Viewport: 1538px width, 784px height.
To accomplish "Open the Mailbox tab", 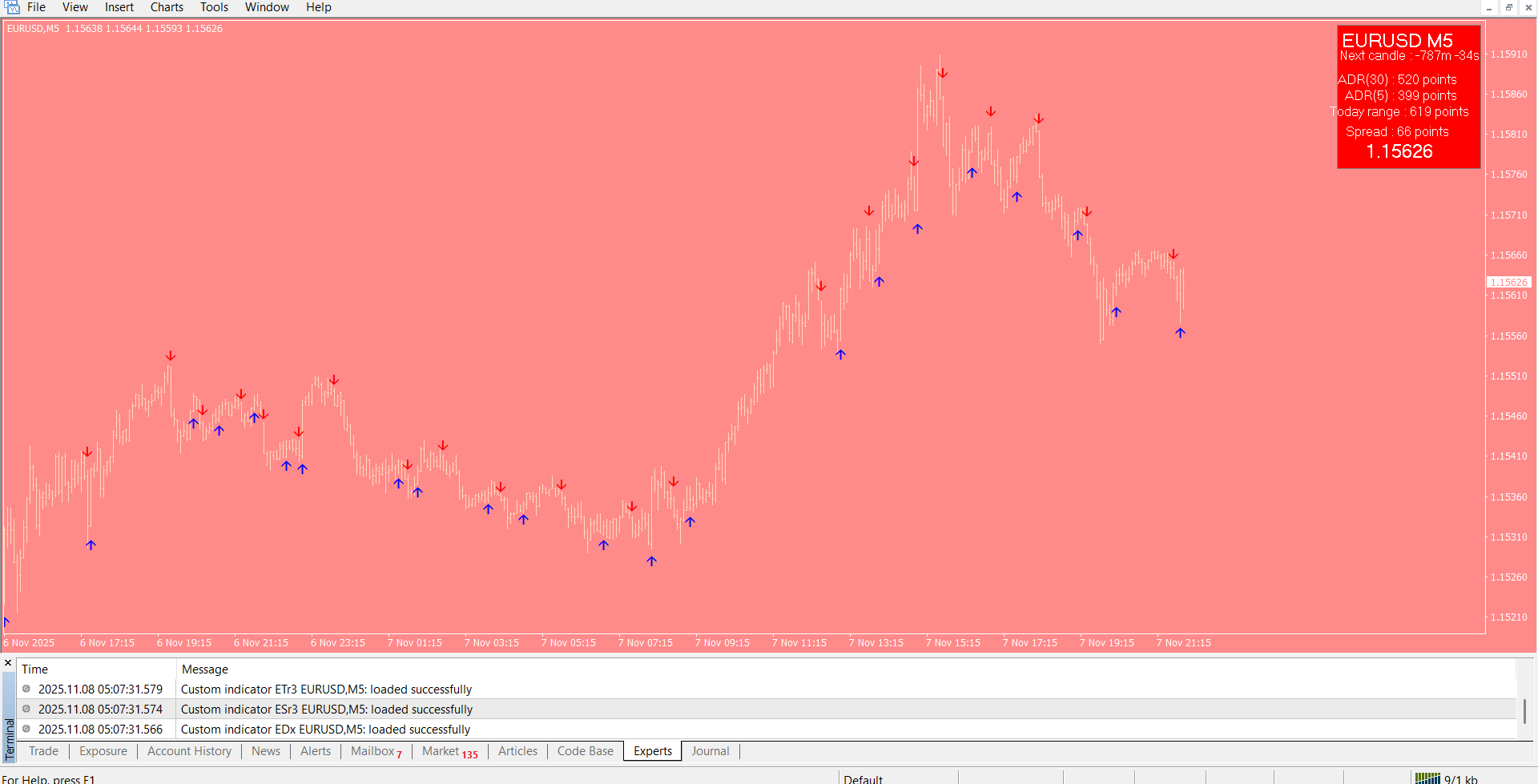I will (372, 751).
